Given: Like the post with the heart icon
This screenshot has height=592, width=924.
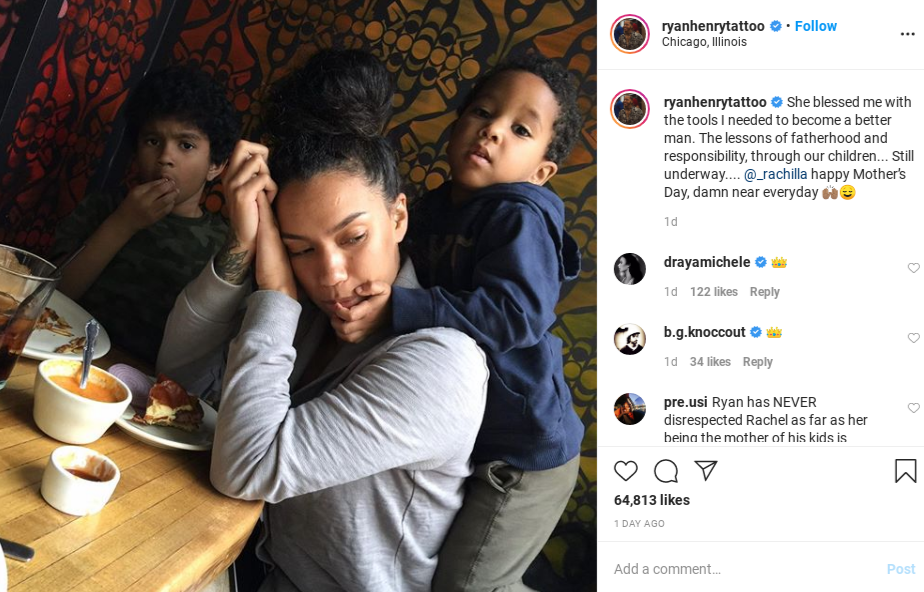Looking at the screenshot, I should 625,471.
